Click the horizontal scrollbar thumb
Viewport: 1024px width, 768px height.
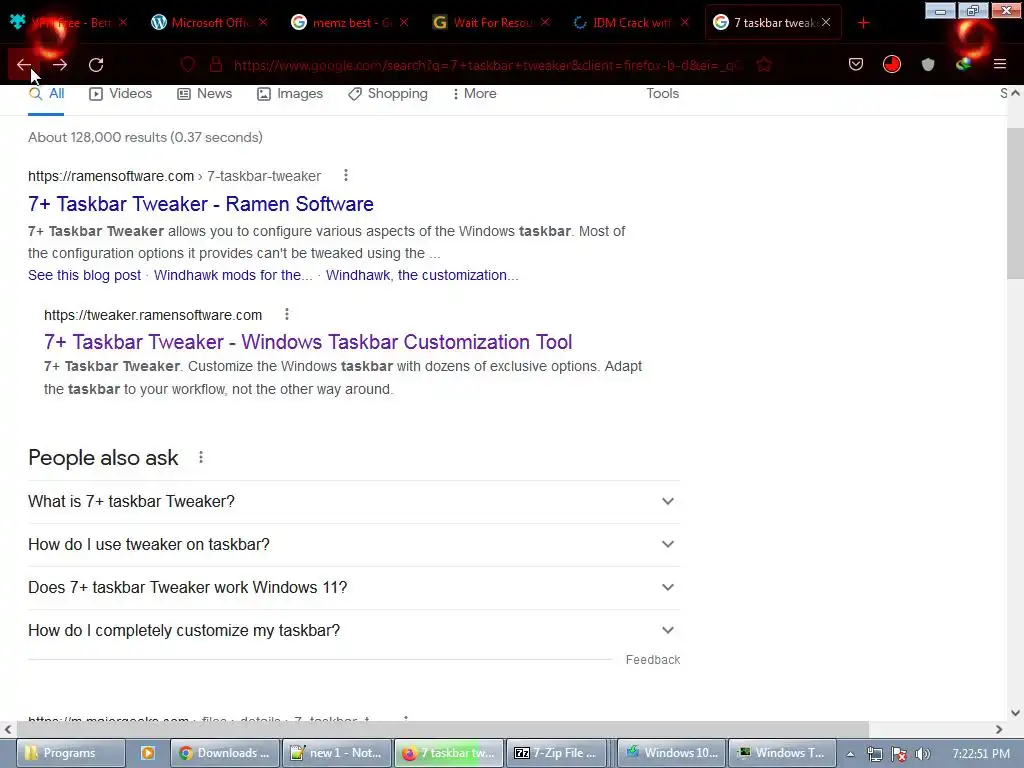click(442, 729)
